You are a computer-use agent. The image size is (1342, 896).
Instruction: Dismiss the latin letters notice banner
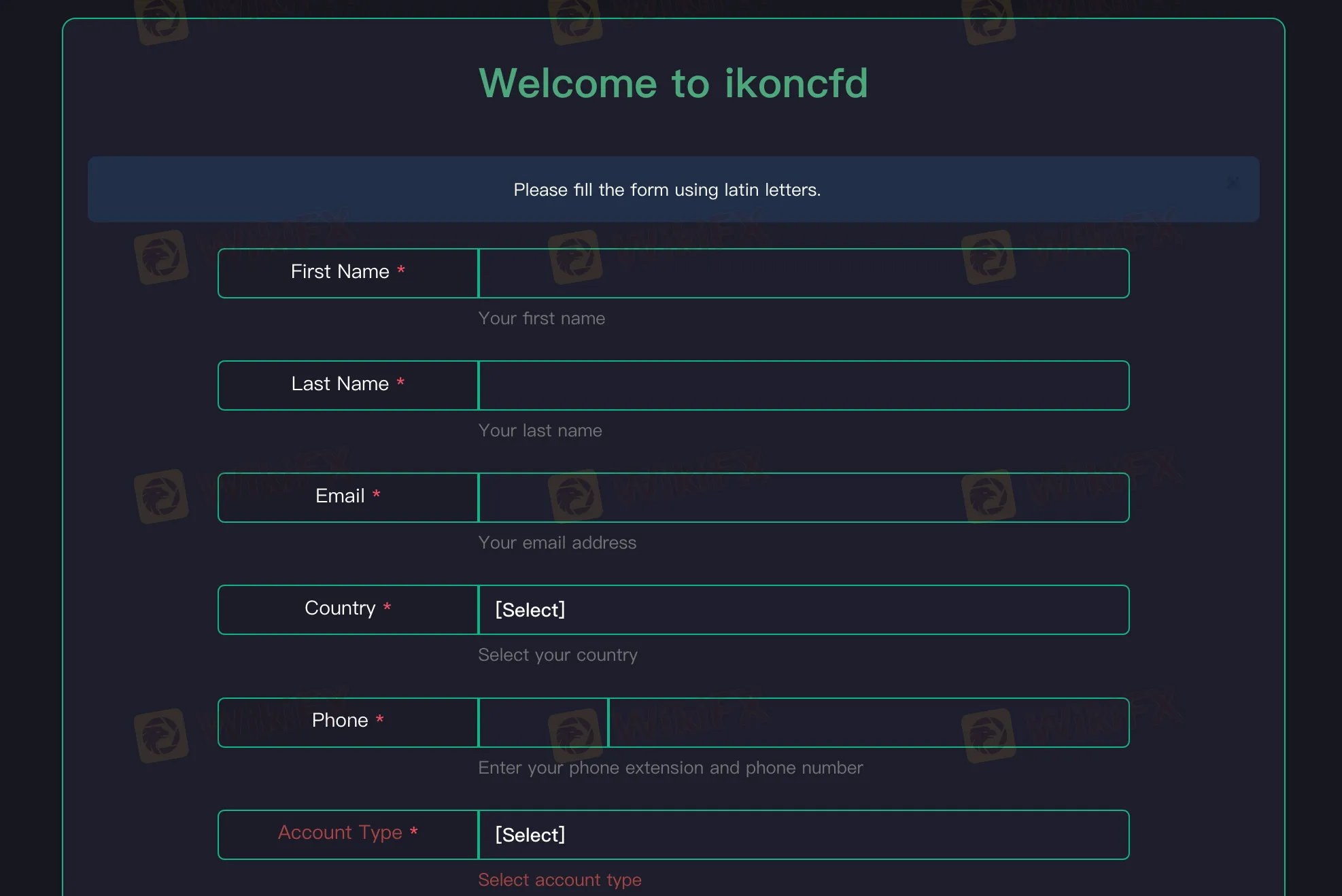coord(1233,183)
